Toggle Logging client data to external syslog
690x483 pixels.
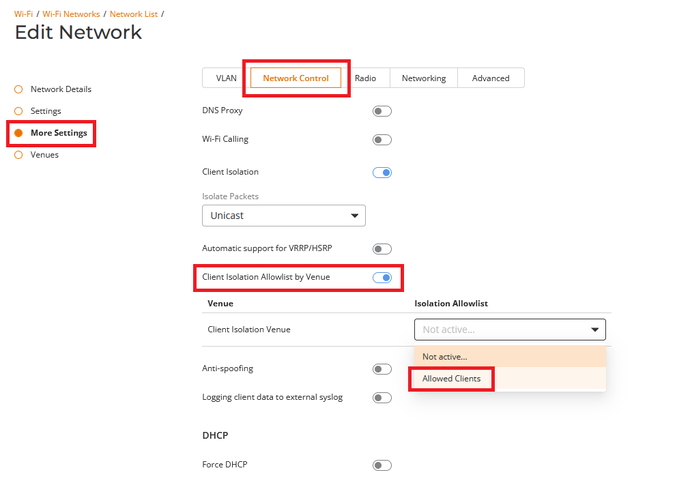tap(382, 398)
